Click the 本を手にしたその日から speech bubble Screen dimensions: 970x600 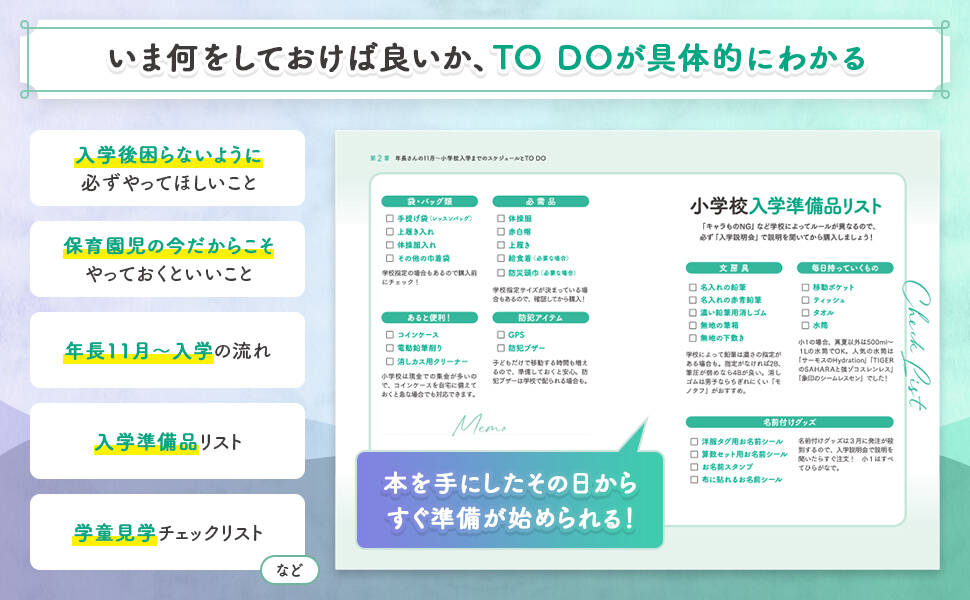509,500
